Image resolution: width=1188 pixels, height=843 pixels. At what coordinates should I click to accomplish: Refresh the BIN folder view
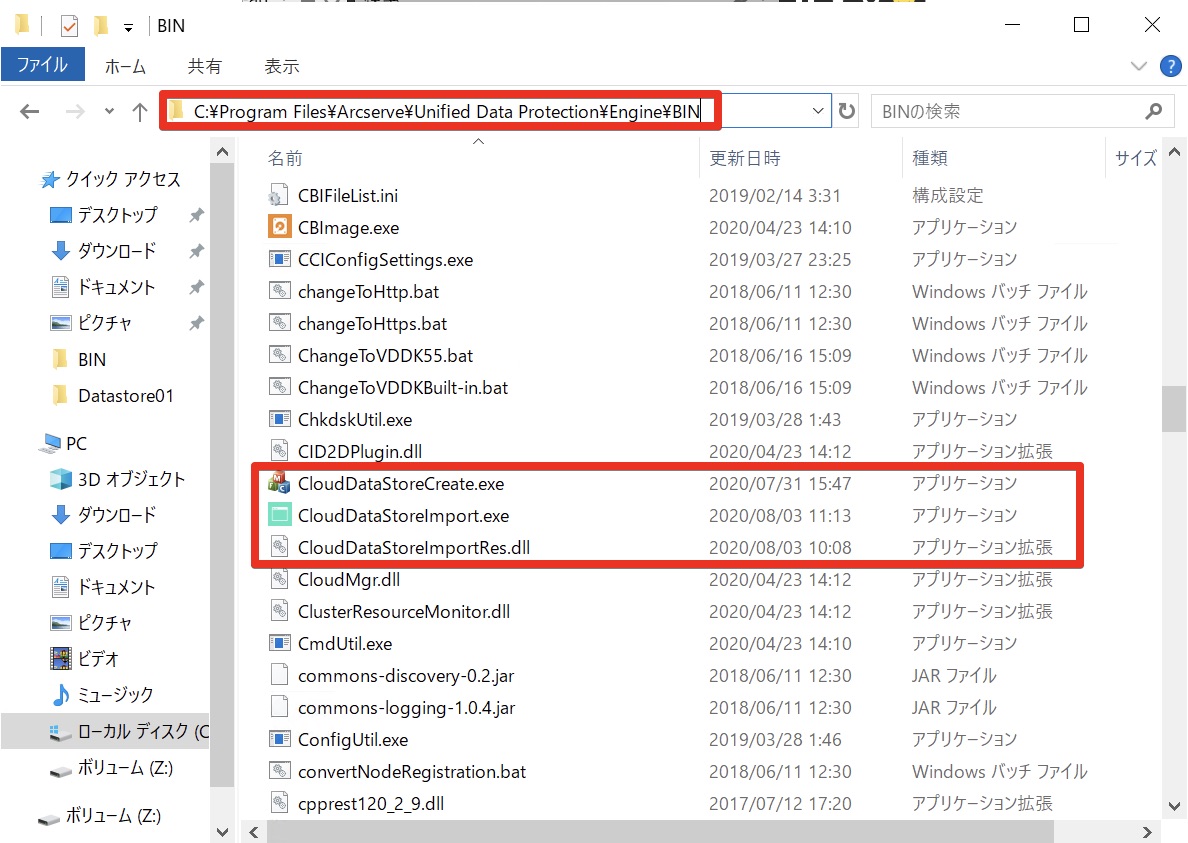[846, 111]
